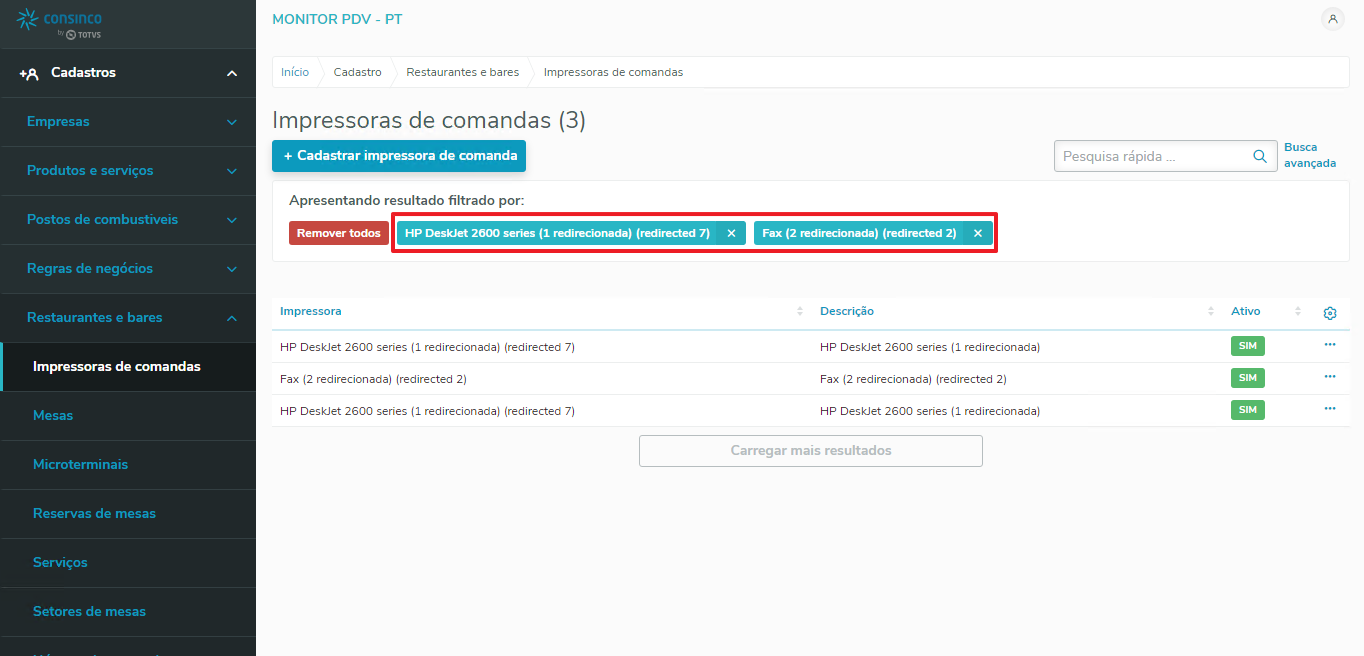The height and width of the screenshot is (656, 1364).
Task: Open Reservas de mesas in sidebar
Action: tap(128, 514)
